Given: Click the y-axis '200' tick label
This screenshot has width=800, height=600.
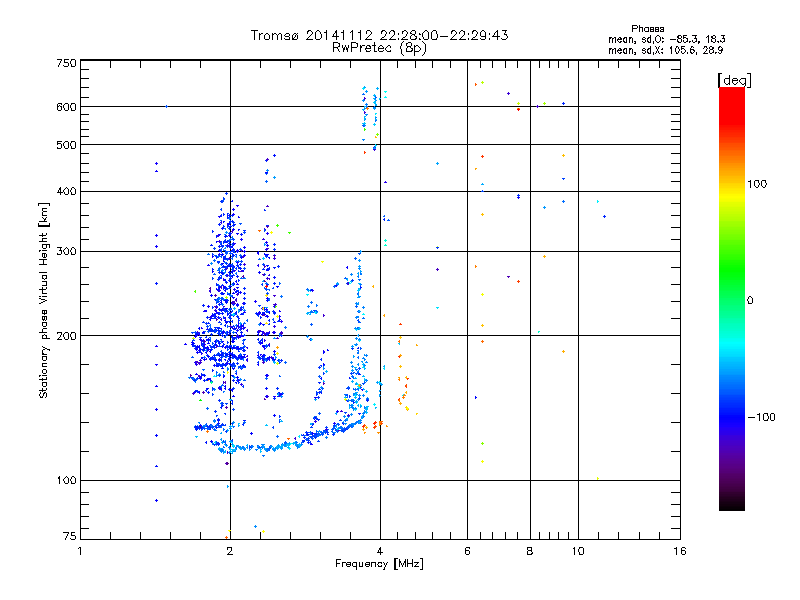Looking at the screenshot, I should pos(66,336).
